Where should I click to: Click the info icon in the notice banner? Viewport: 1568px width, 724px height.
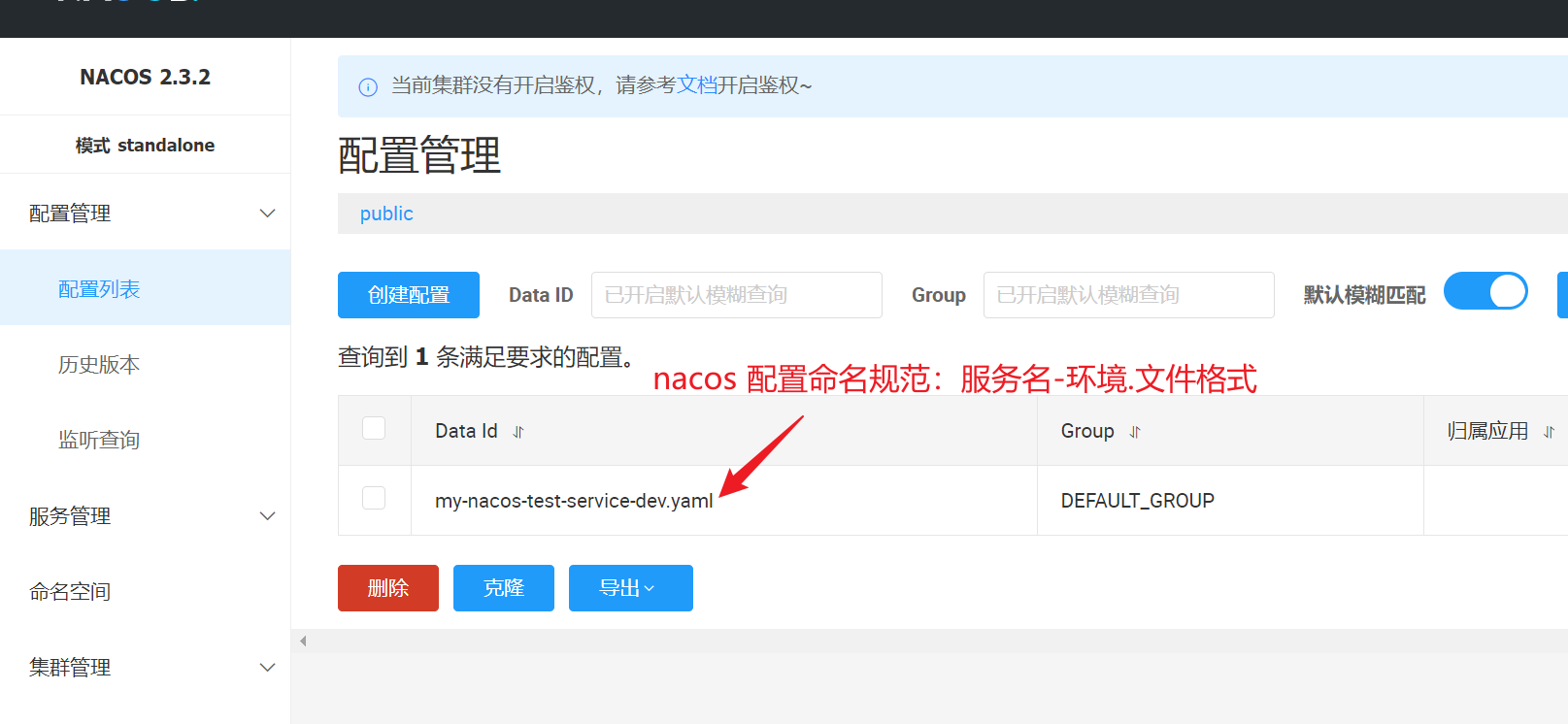point(368,86)
